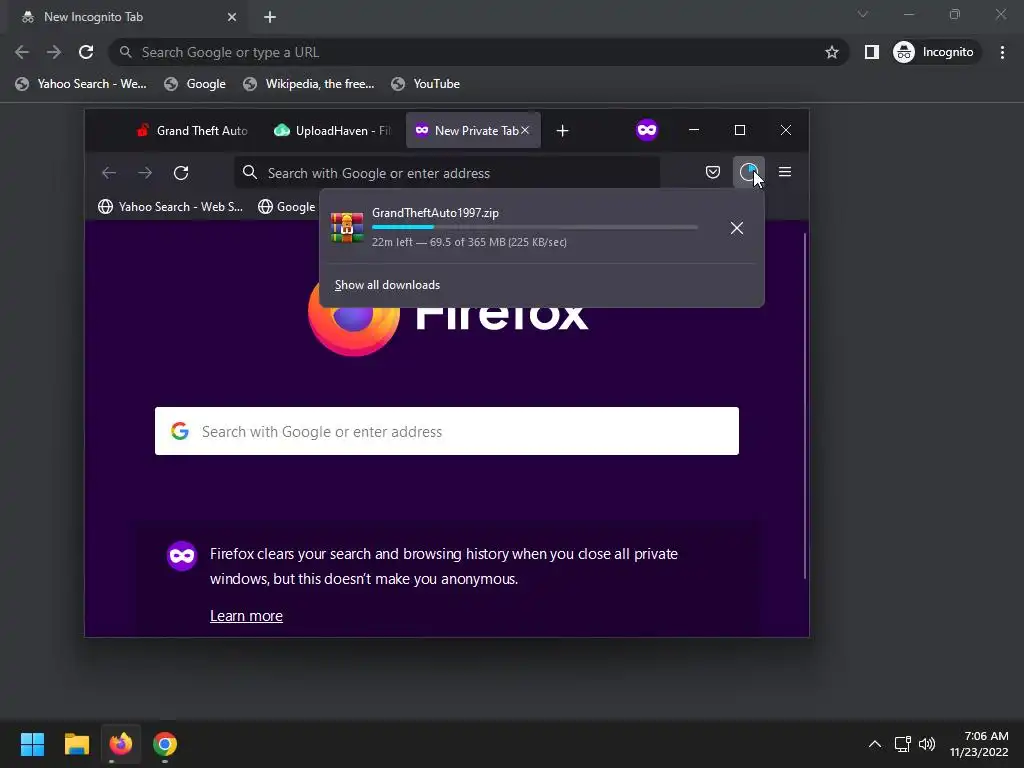This screenshot has width=1024, height=768.
Task: Go back in Firefox window
Action: click(109, 172)
